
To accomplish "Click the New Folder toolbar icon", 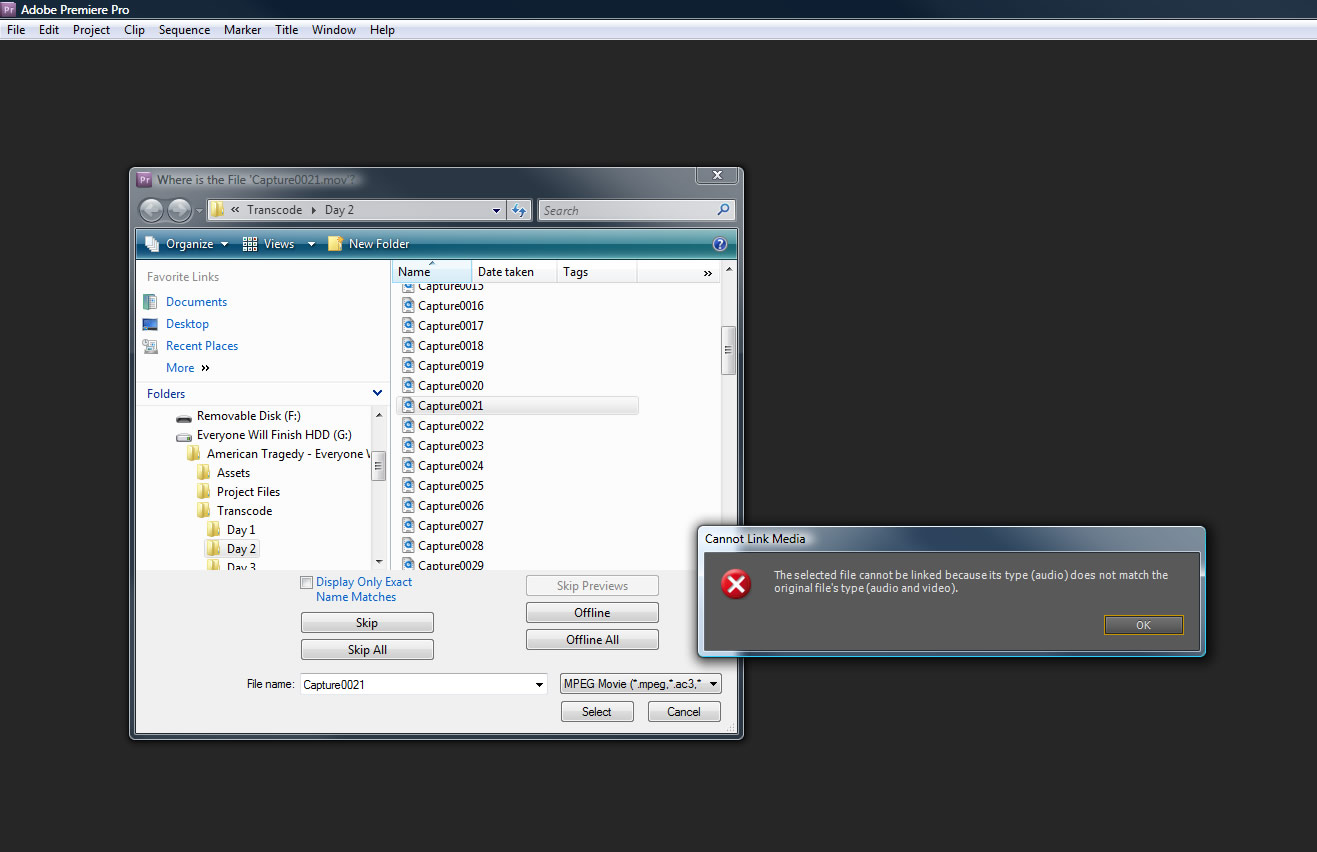I will pos(336,244).
